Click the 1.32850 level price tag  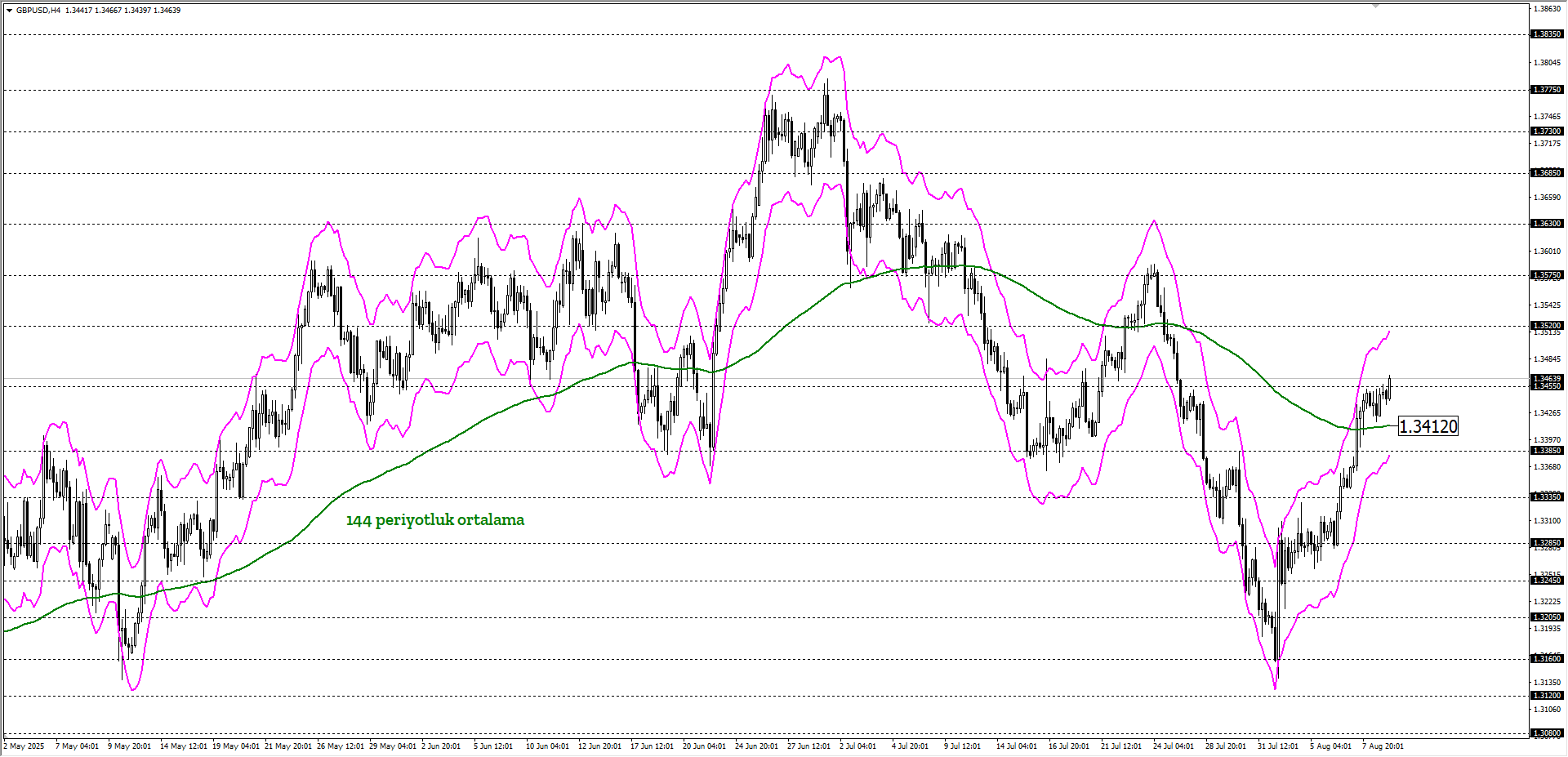coord(1547,543)
